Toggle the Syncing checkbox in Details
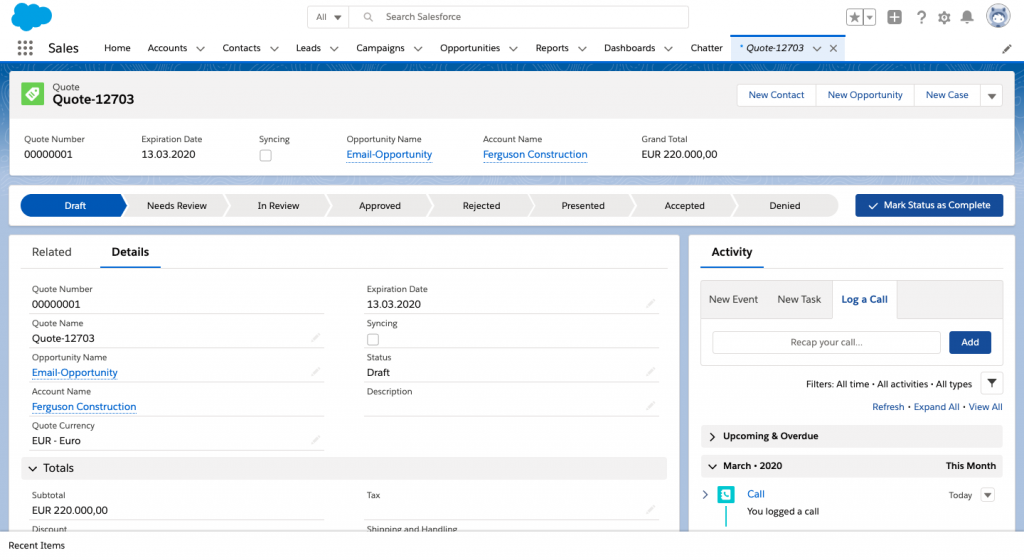This screenshot has height=560, width=1024. click(373, 339)
